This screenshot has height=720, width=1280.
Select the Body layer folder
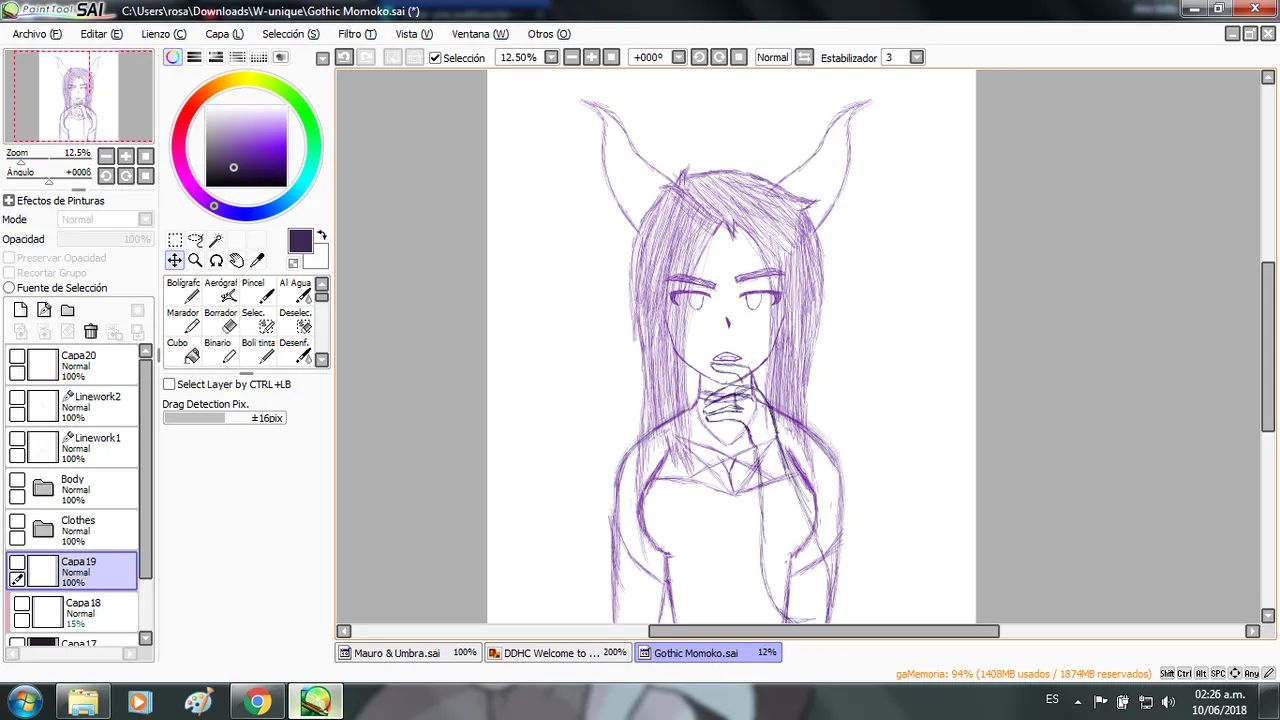click(x=72, y=489)
